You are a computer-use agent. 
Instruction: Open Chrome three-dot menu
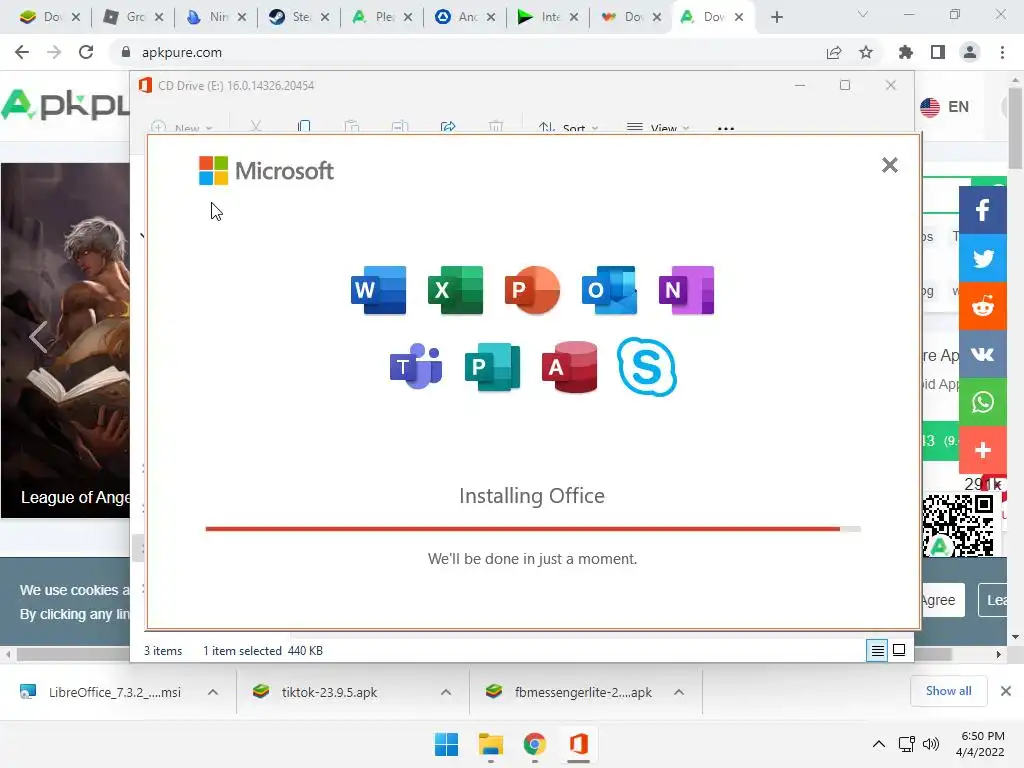pyautogui.click(x=1002, y=52)
